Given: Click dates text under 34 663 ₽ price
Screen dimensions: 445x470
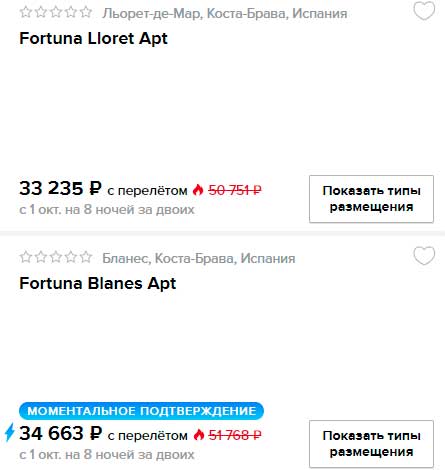Looking at the screenshot, I should (x=107, y=454).
